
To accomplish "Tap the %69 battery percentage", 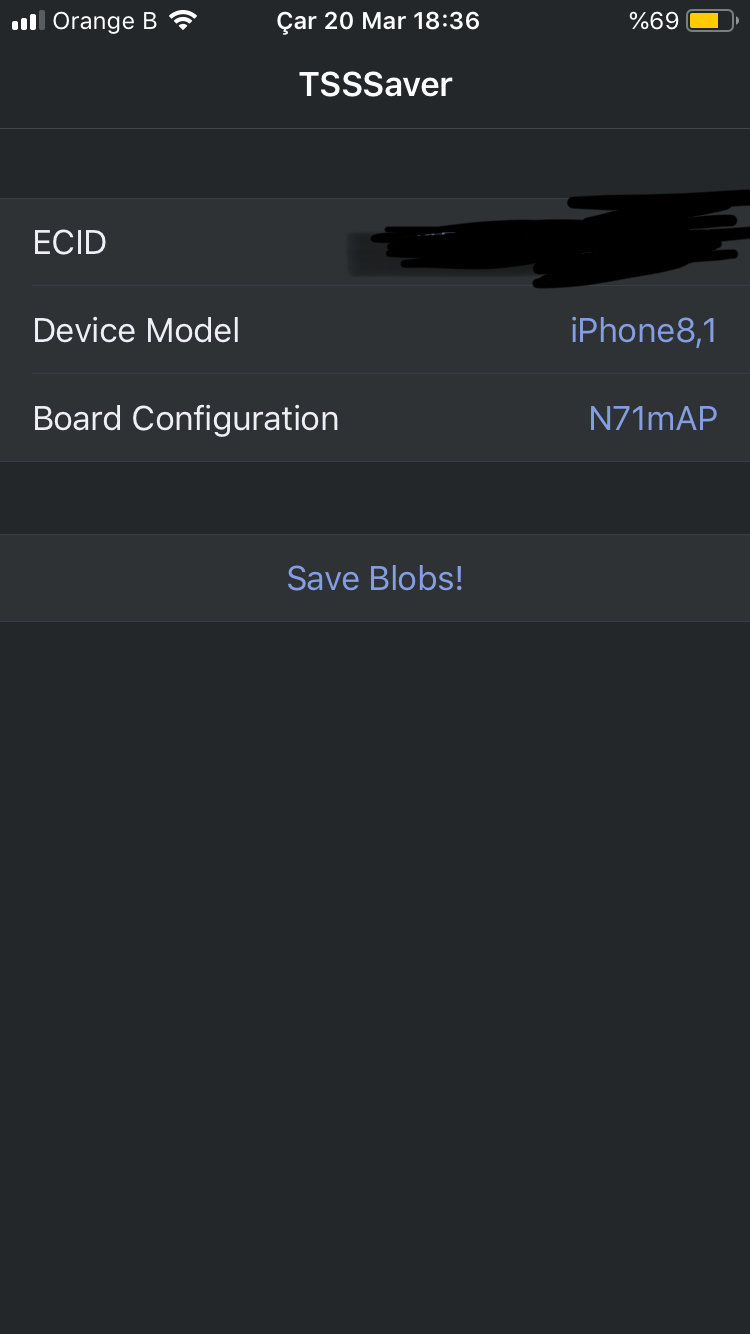I will pos(654,21).
